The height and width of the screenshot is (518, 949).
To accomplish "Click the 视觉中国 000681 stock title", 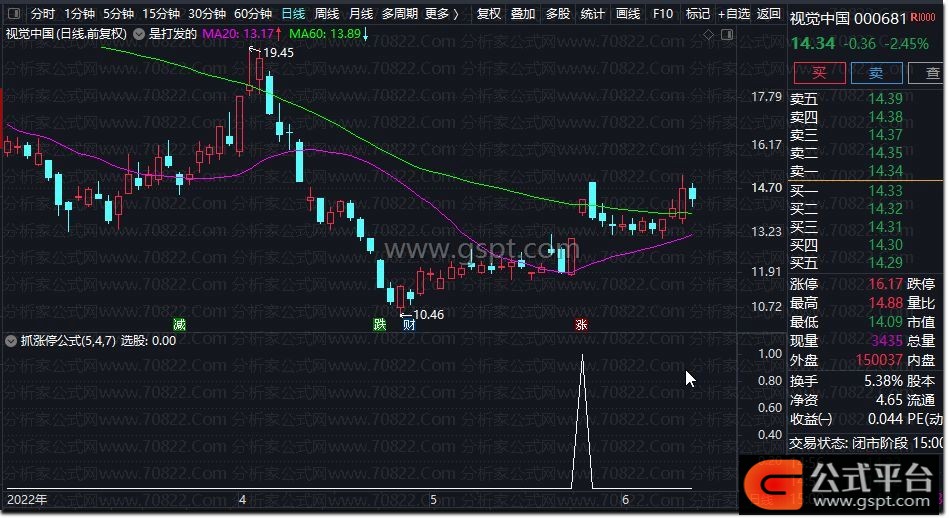I will tap(848, 19).
